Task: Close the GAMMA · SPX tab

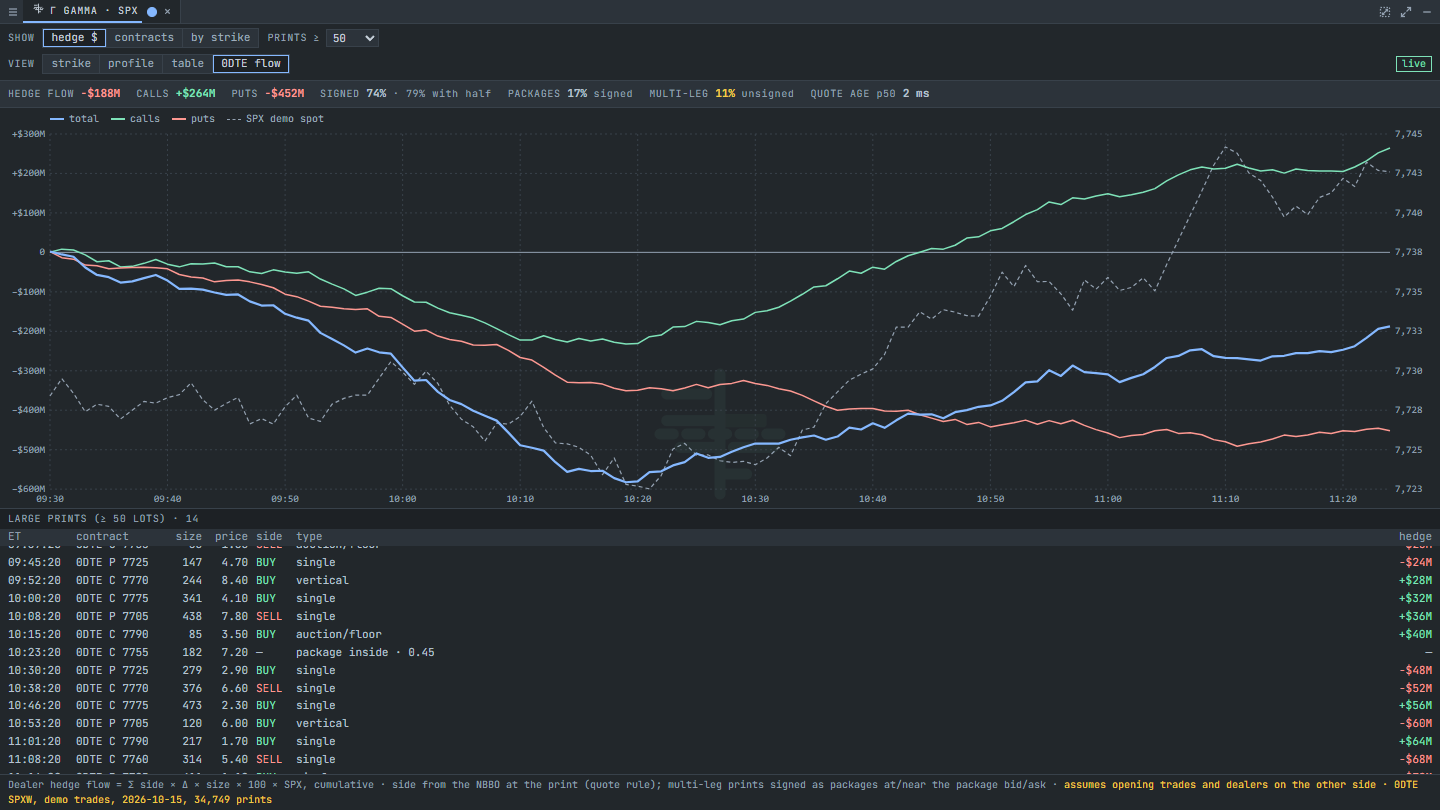Action: [167, 11]
